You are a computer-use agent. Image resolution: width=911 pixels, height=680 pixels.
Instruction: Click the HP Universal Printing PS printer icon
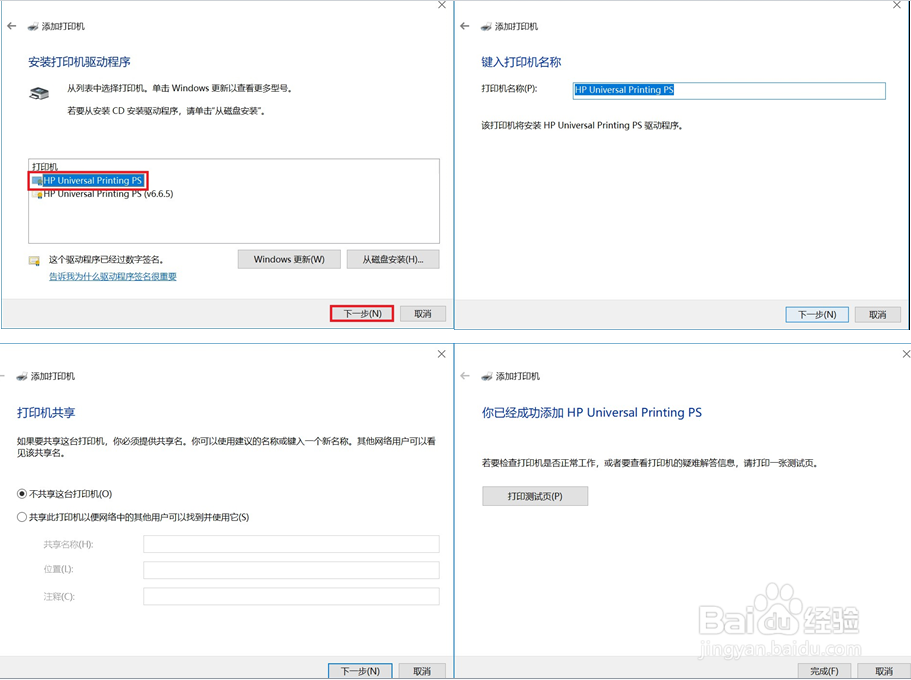click(x=35, y=181)
